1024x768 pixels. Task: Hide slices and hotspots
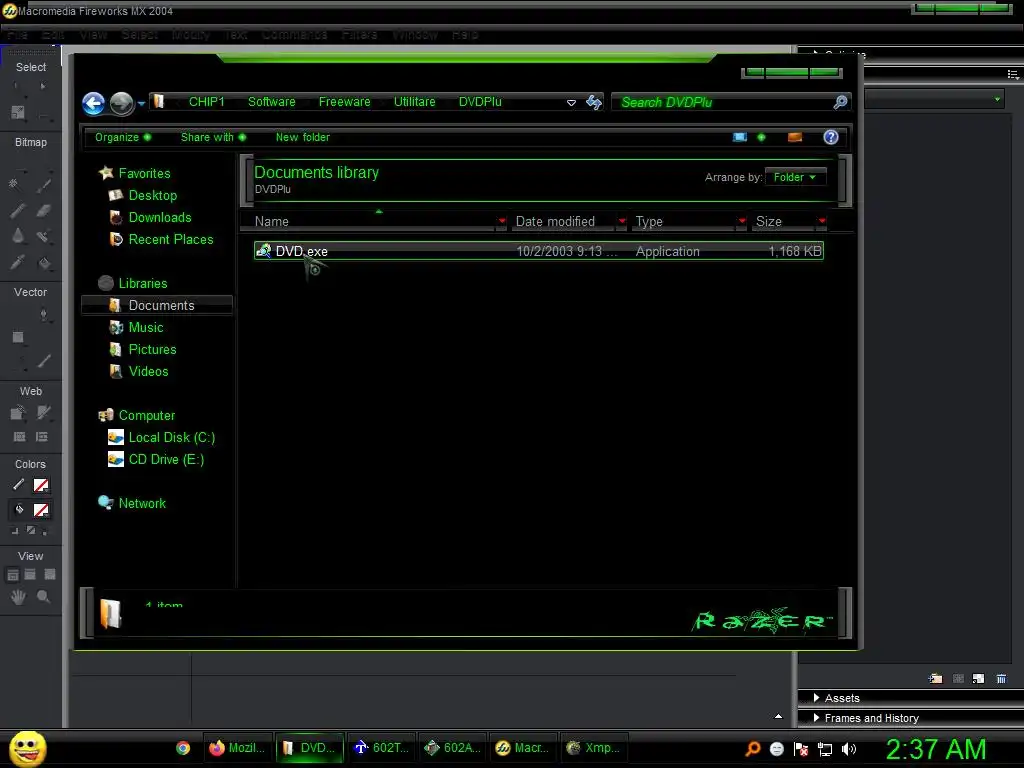click(20, 437)
